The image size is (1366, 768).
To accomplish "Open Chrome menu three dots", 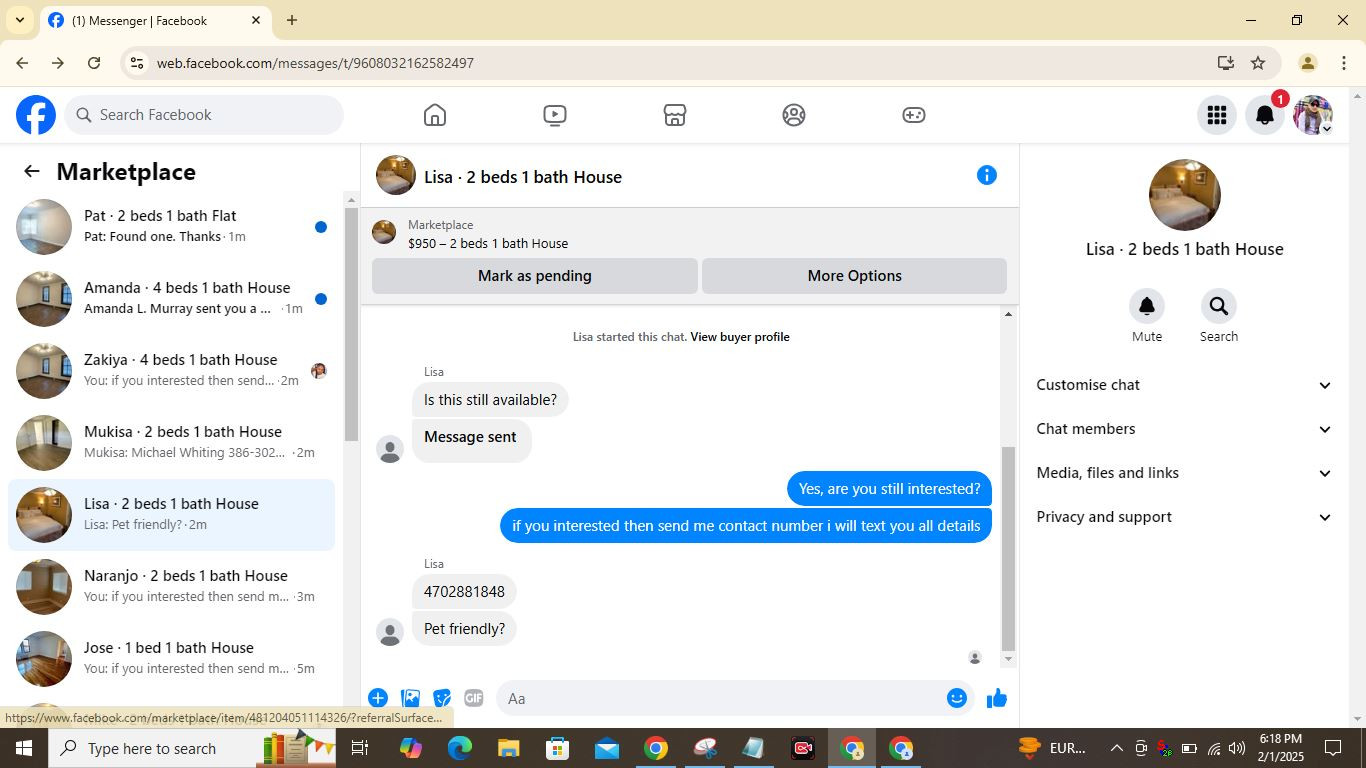I will [x=1344, y=63].
